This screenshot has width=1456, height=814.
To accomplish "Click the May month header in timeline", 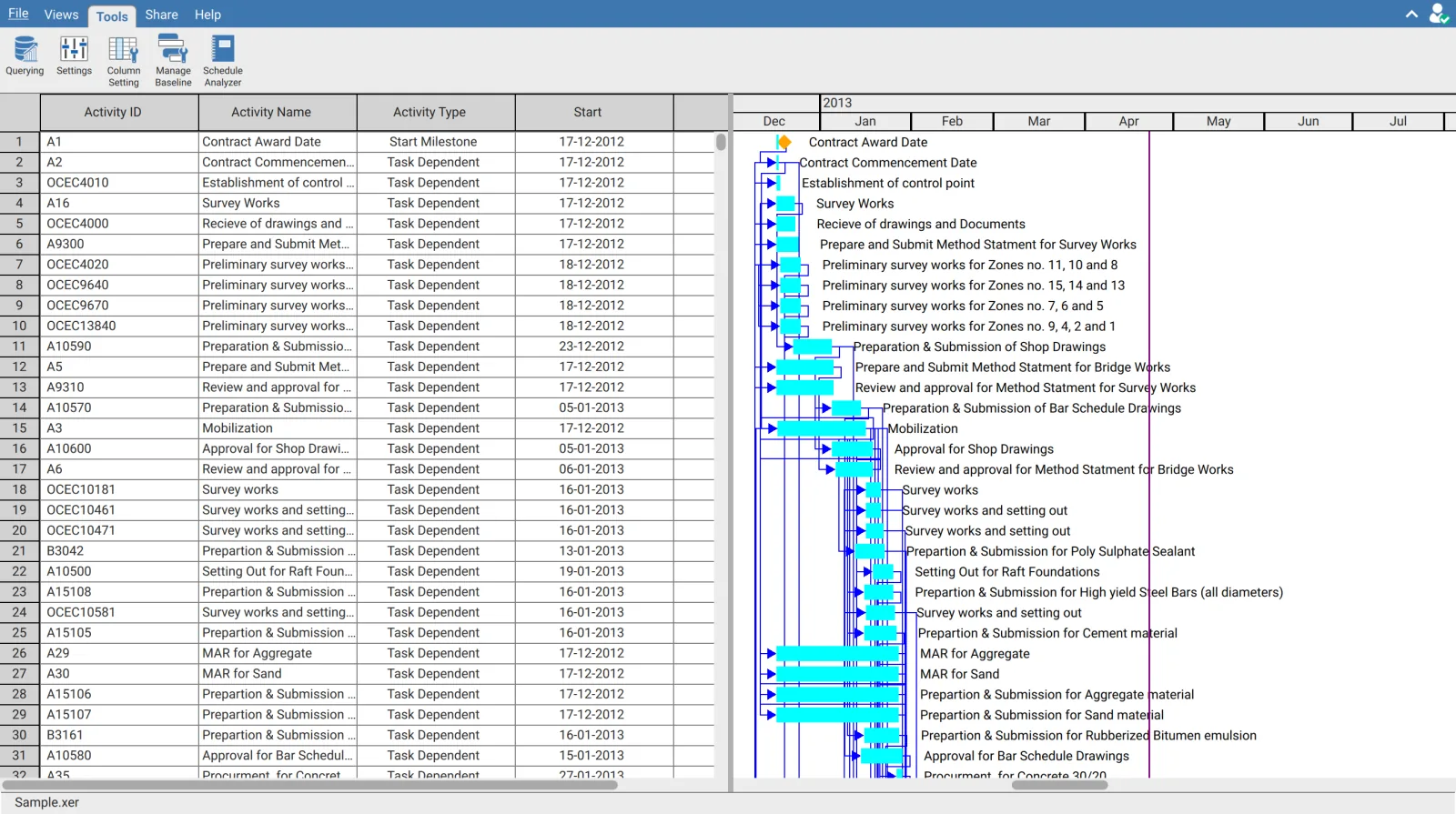I will point(1218,121).
